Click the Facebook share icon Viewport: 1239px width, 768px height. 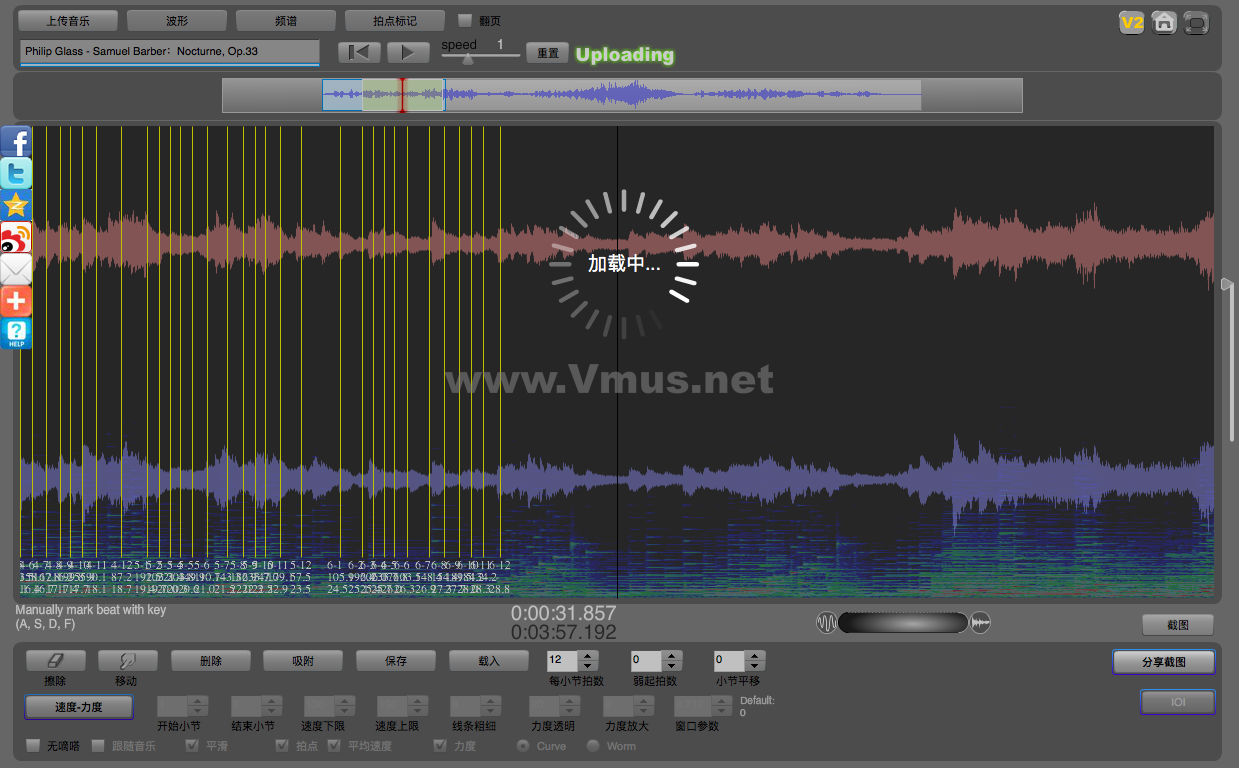tap(16, 142)
